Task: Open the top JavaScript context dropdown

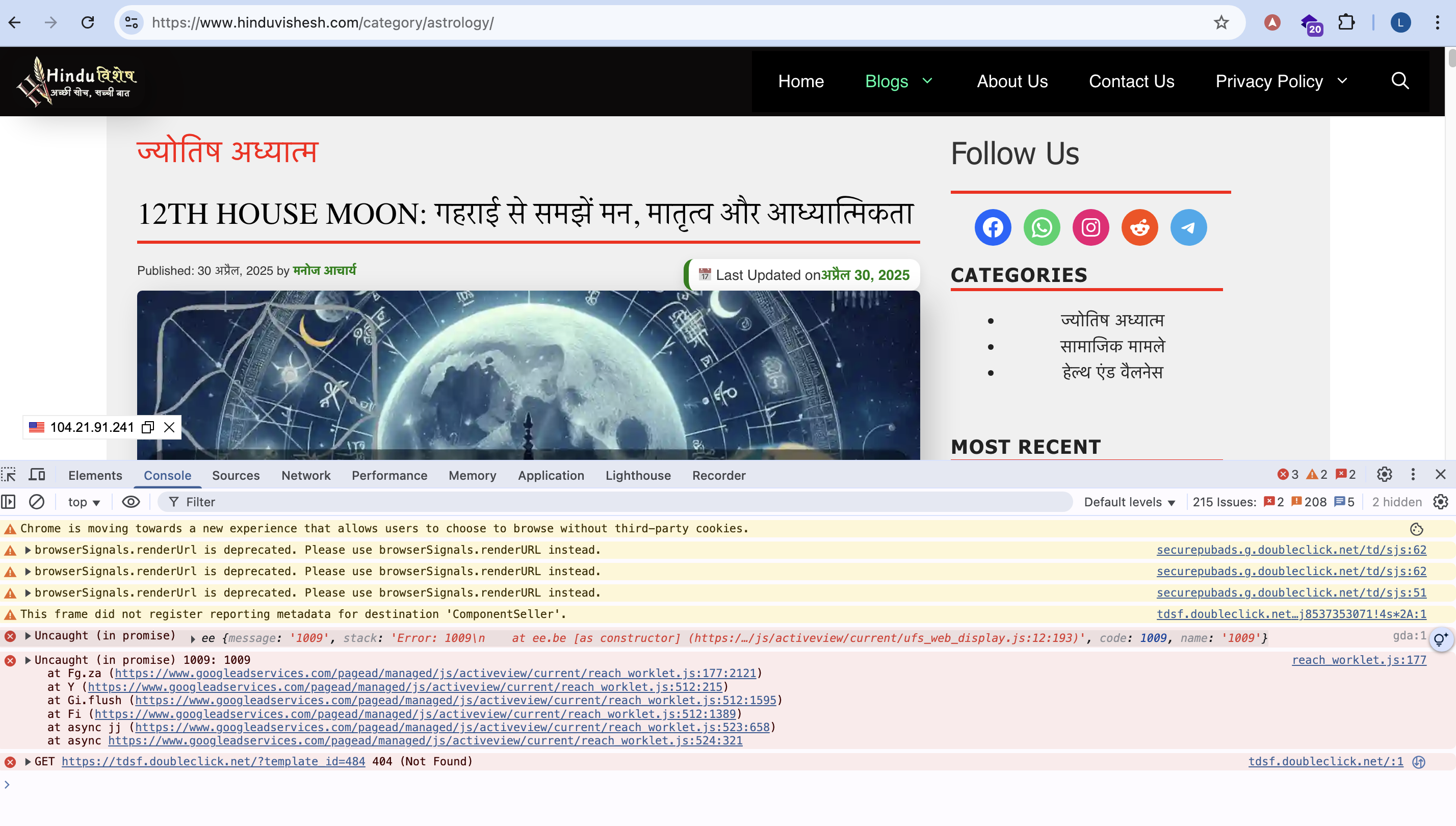Action: (84, 502)
